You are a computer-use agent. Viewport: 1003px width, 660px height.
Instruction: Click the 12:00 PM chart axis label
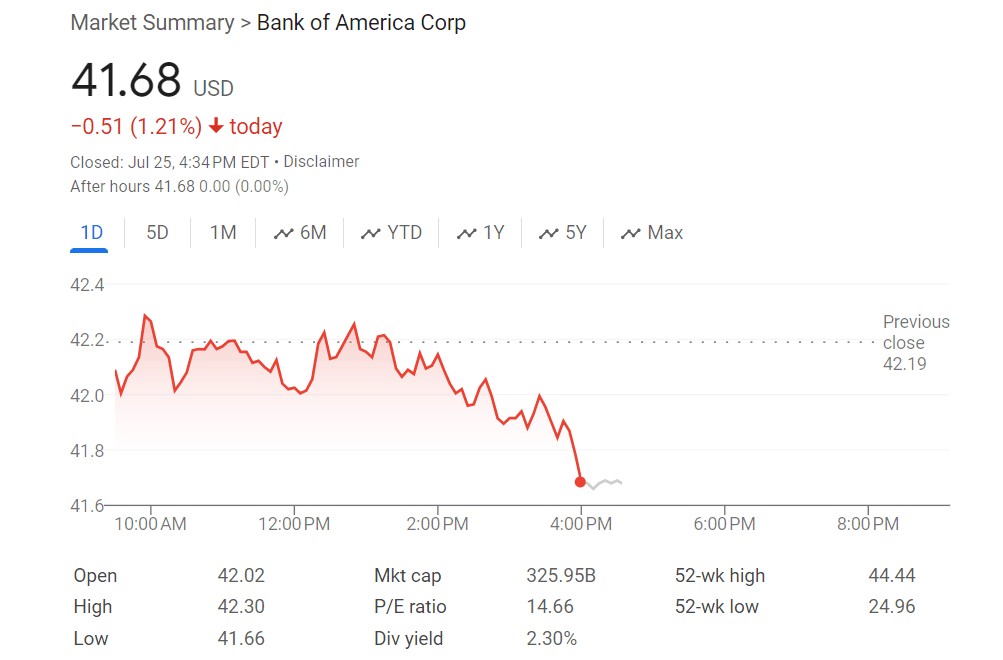tap(293, 524)
